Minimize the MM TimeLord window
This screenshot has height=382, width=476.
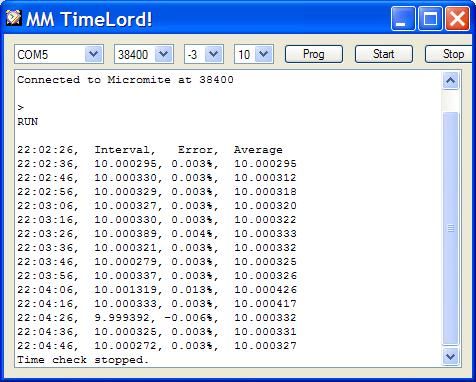[x=403, y=19]
